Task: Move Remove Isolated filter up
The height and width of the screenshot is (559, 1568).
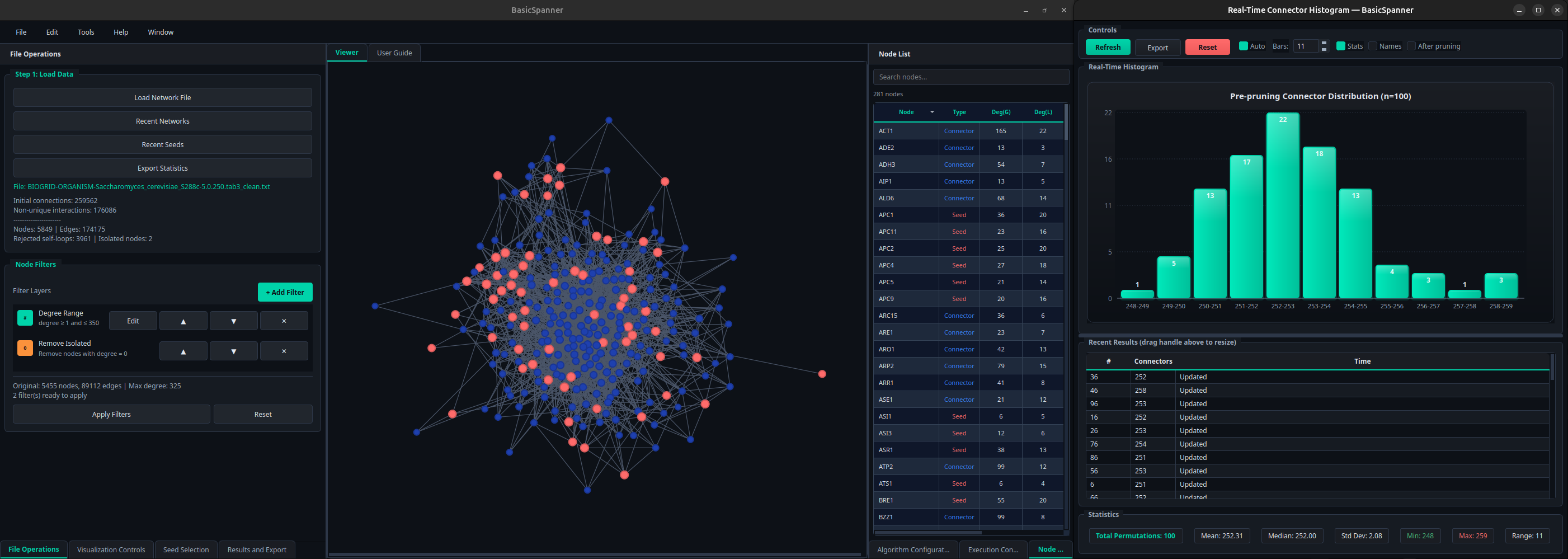Action: point(183,351)
